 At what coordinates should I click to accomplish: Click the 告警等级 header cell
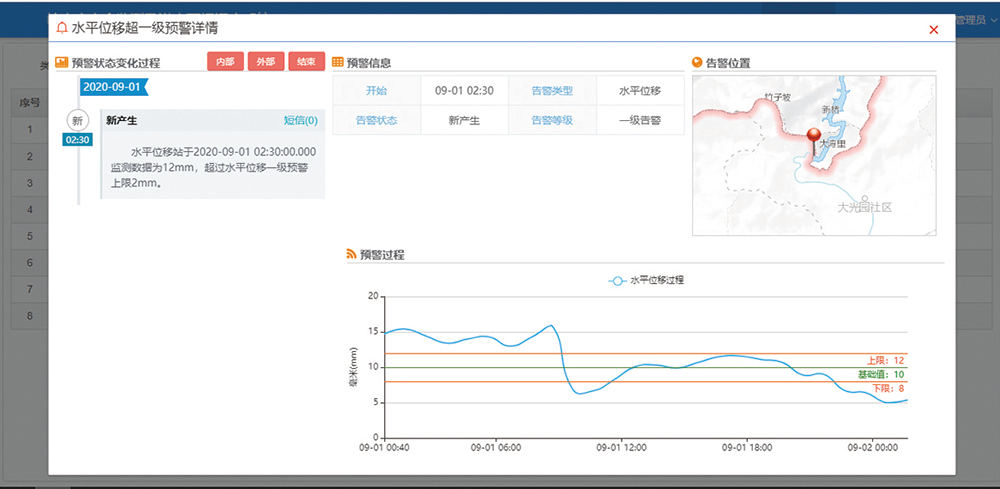click(552, 120)
